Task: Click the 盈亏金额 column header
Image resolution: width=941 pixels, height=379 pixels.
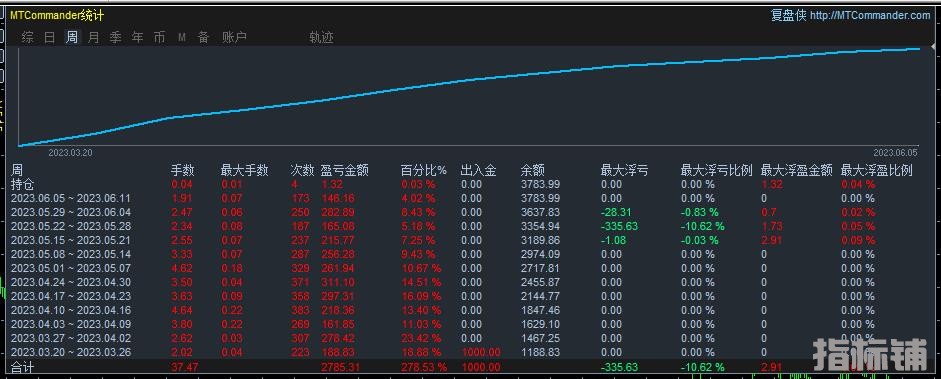Action: point(344,171)
